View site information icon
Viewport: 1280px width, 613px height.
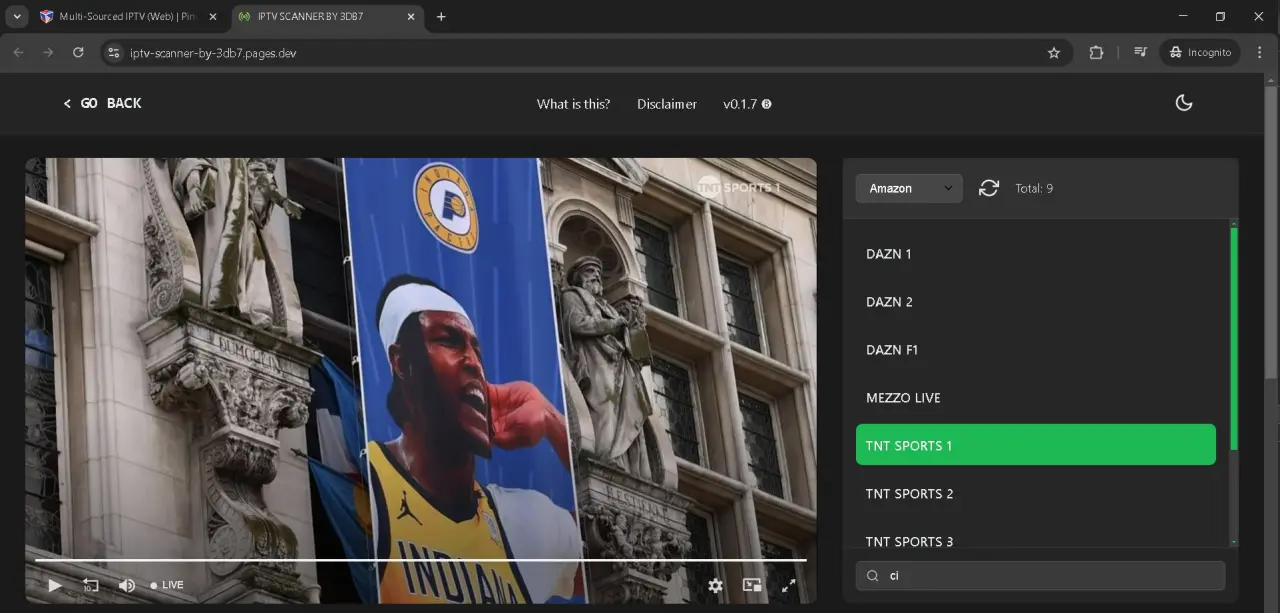[114, 53]
